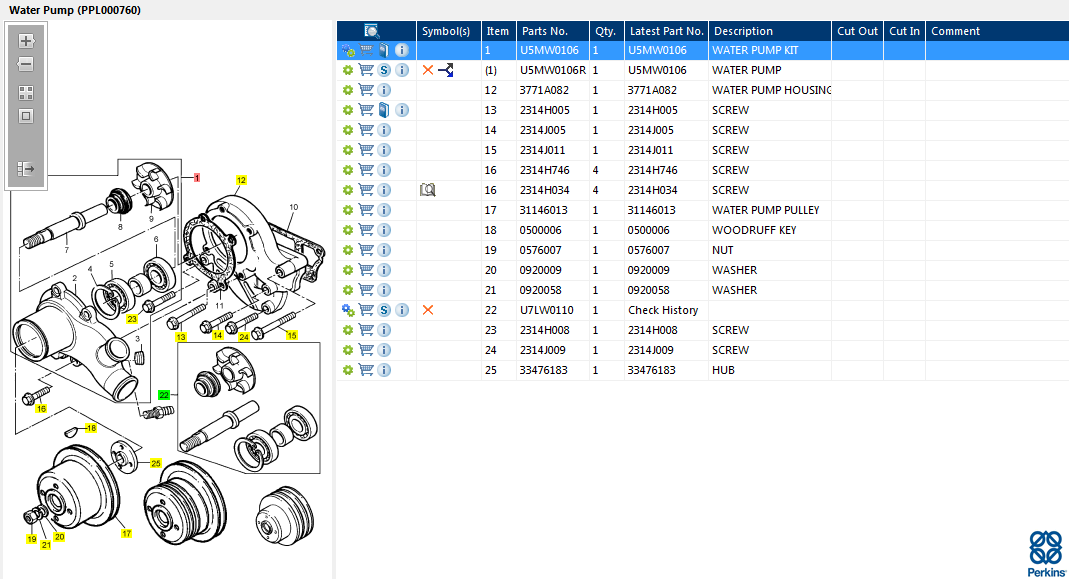
Task: Add WATER PUMP HOUSING 3771A082 to the cart
Action: point(366,90)
